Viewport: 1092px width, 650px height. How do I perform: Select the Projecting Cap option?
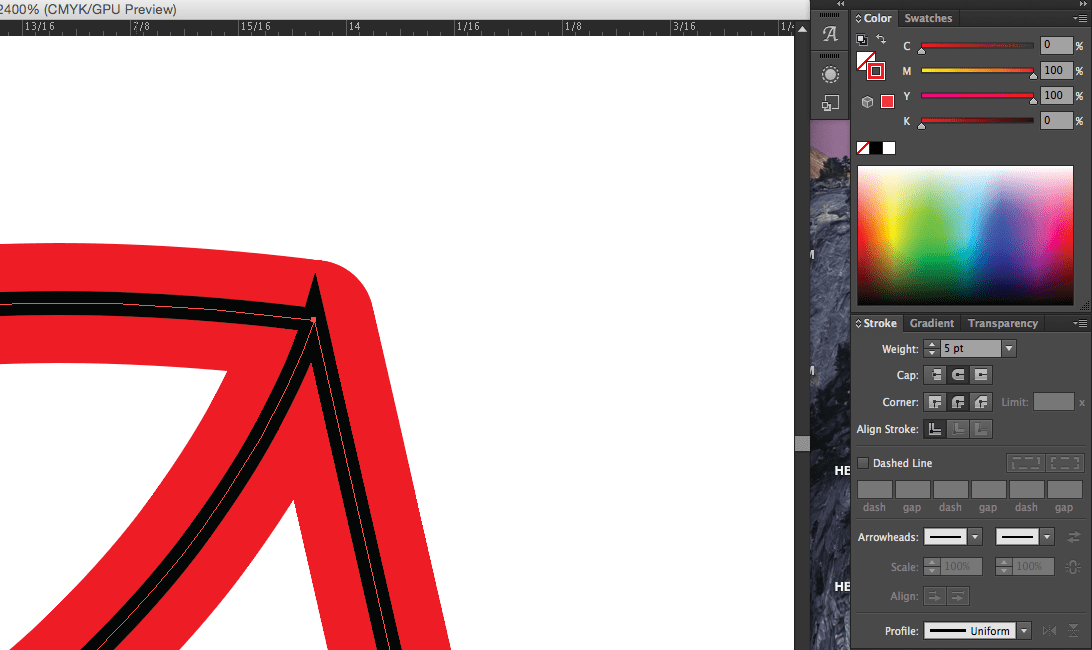(x=980, y=375)
